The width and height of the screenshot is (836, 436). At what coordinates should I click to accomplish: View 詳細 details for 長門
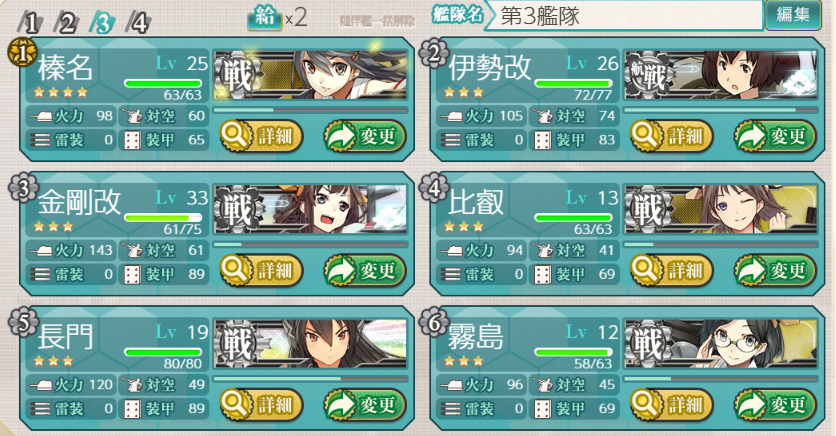tap(261, 405)
